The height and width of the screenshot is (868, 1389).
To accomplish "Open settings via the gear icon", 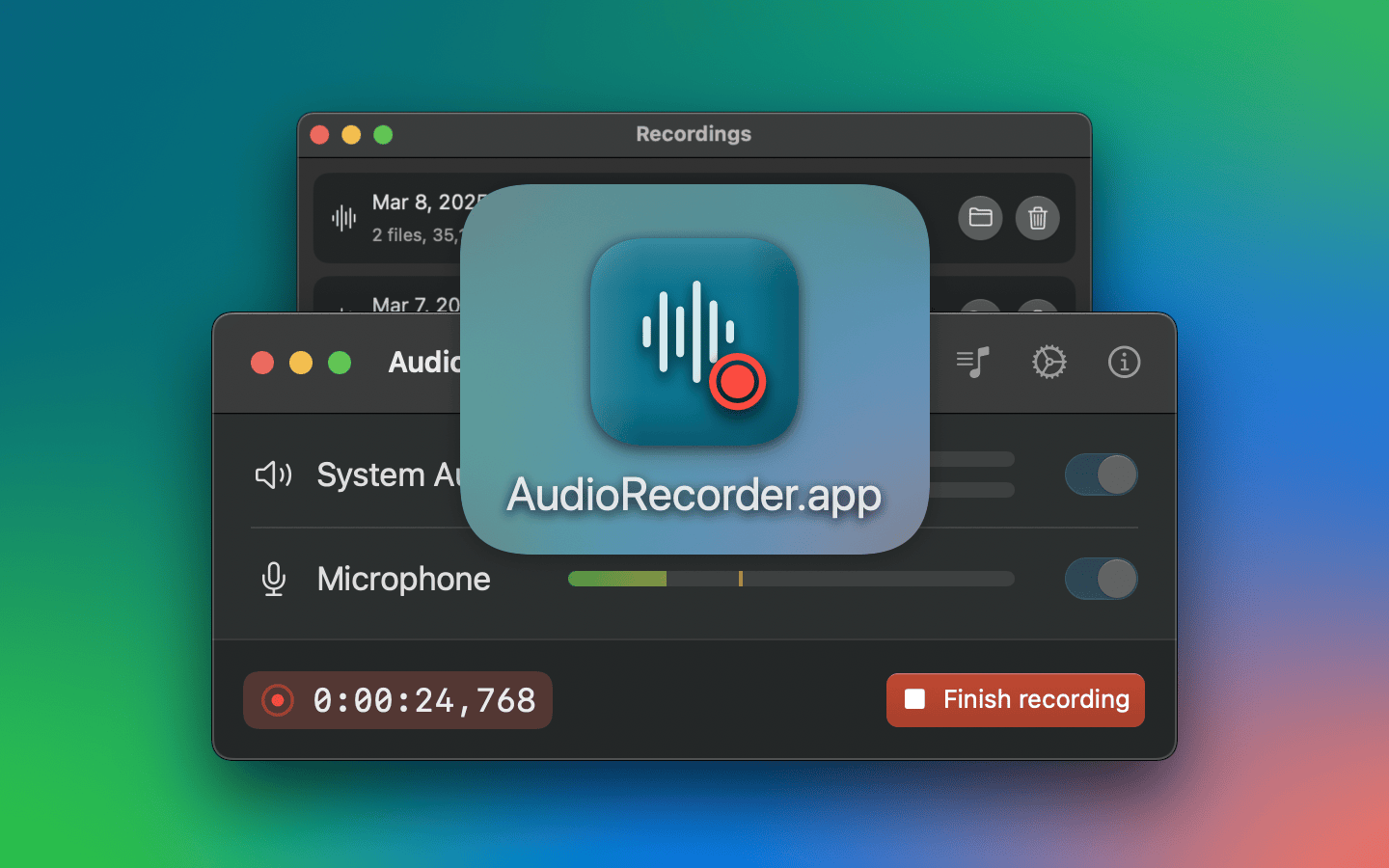I will [x=1049, y=362].
